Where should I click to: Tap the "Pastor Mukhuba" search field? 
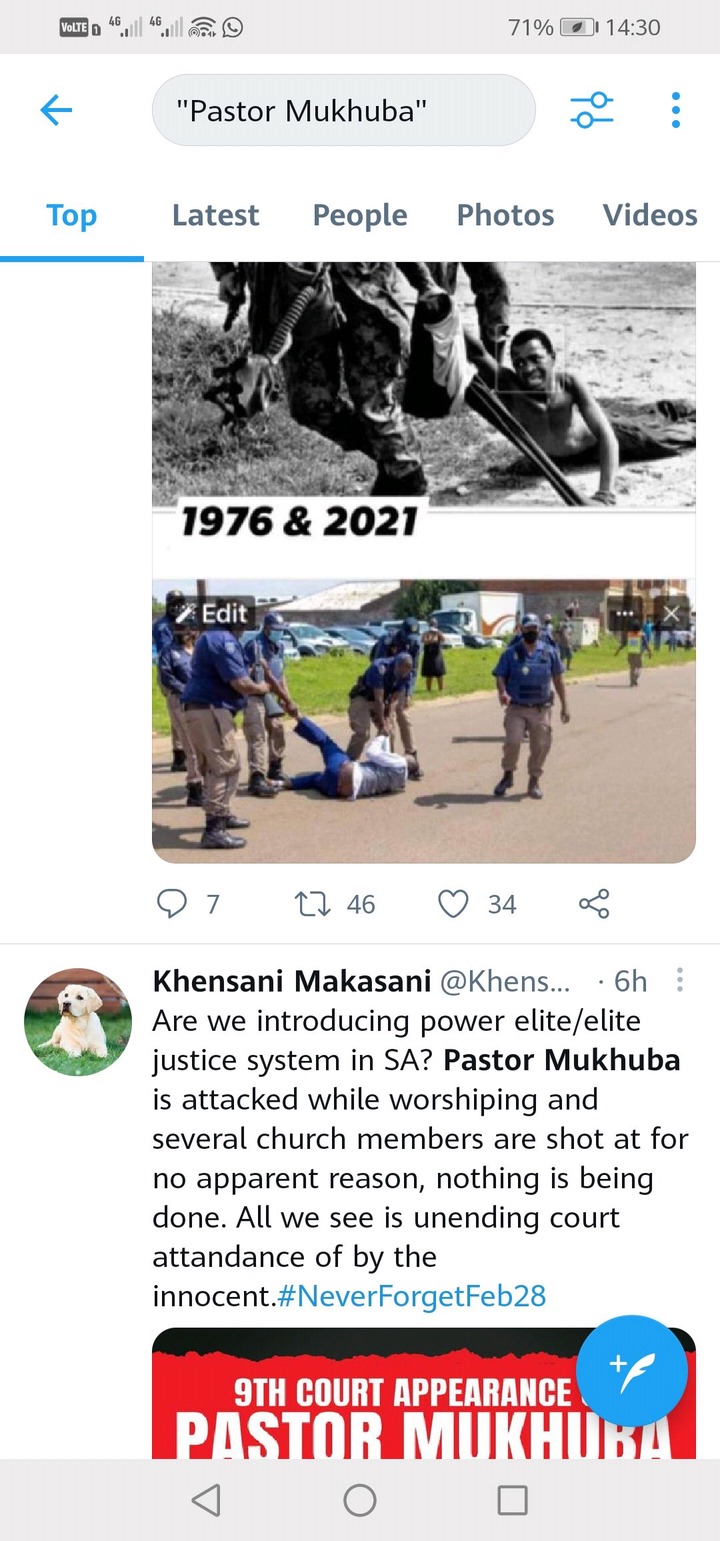(x=343, y=110)
